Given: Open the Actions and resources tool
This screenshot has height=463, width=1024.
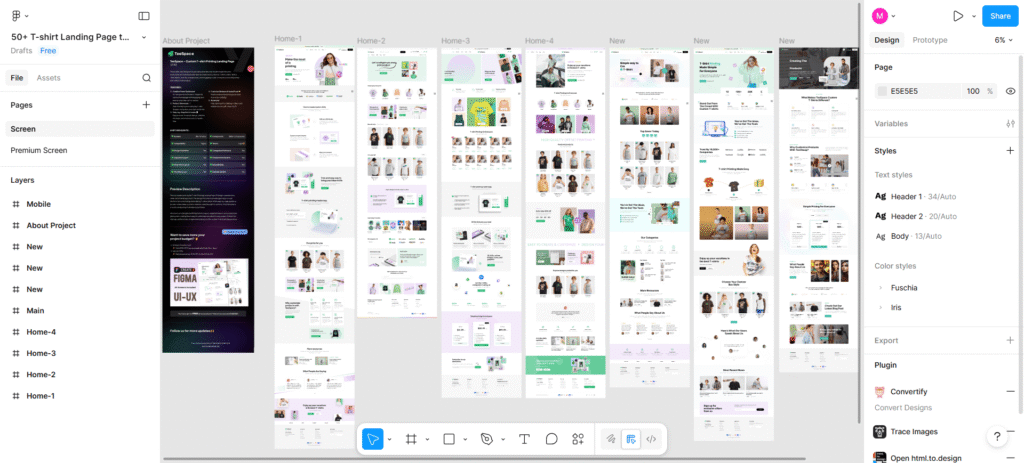Looking at the screenshot, I should point(578,439).
